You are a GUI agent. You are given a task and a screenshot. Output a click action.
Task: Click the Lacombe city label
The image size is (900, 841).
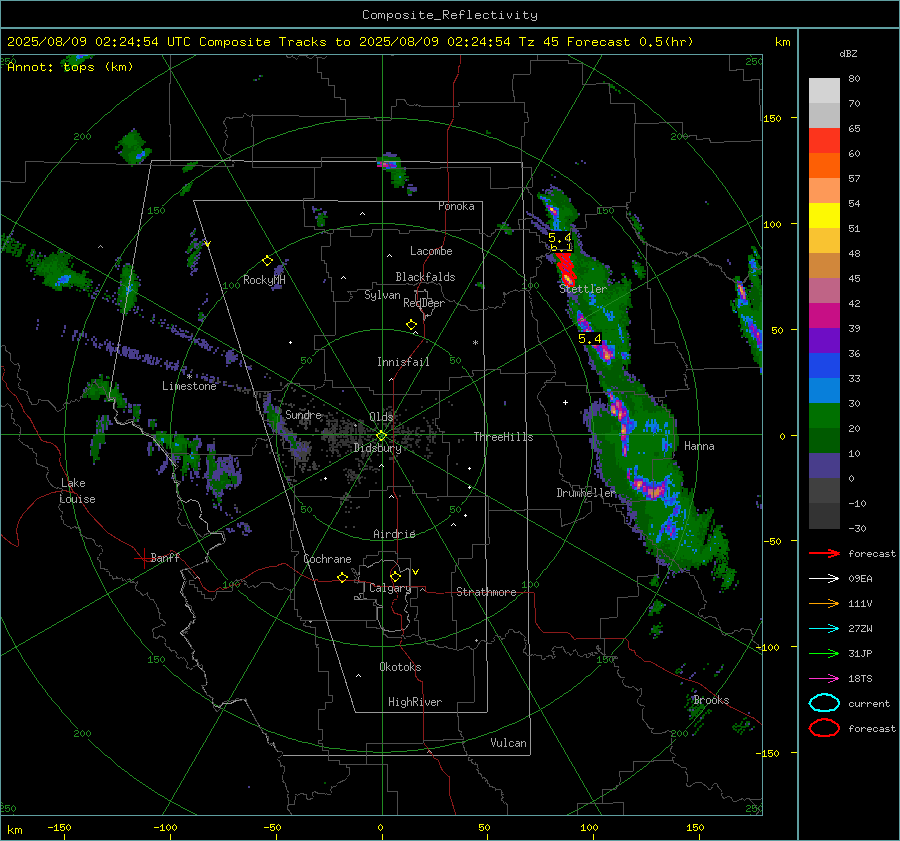tap(431, 251)
